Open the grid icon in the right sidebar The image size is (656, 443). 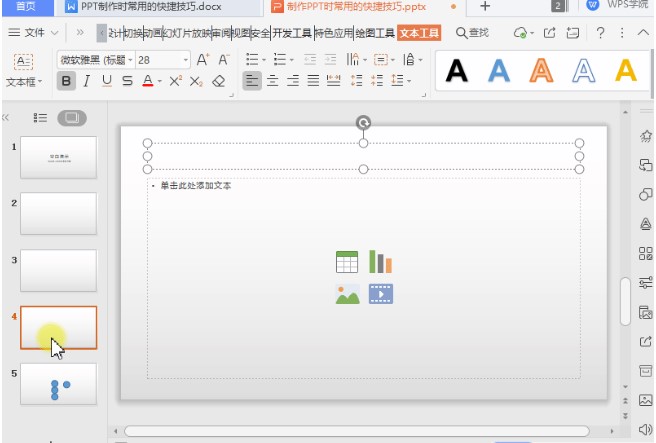coord(646,254)
